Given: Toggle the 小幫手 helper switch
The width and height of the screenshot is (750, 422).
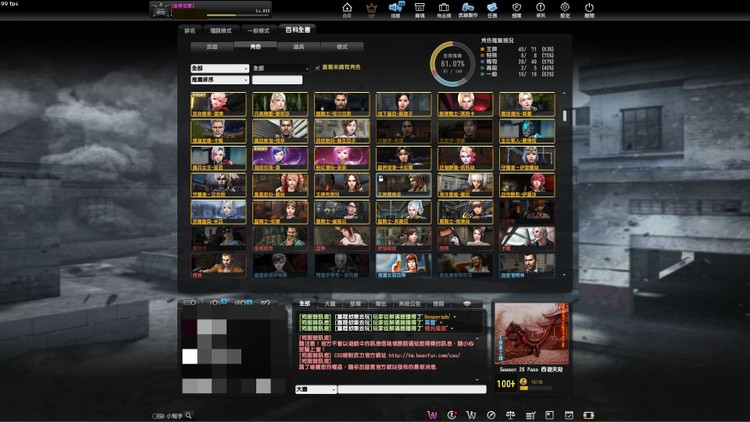Looking at the screenshot, I should 158,416.
